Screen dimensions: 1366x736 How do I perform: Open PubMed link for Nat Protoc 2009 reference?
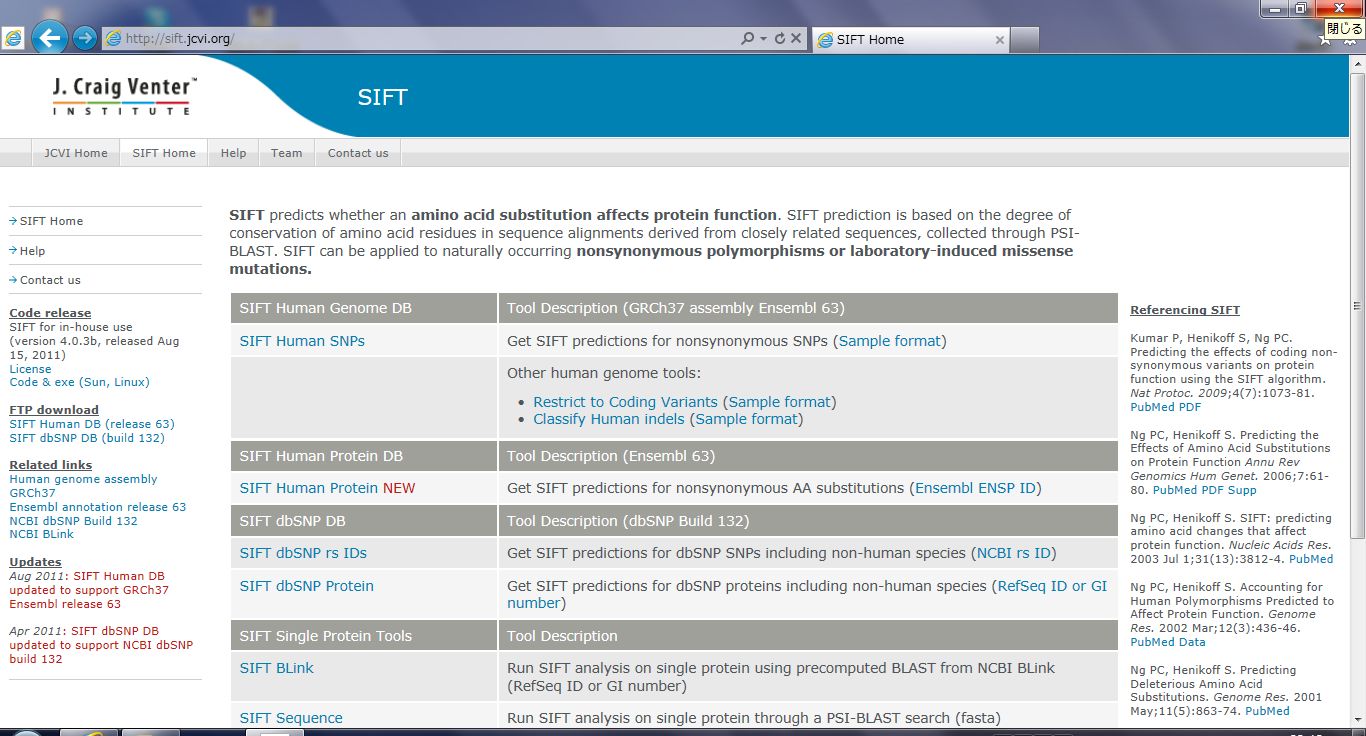(x=1152, y=407)
